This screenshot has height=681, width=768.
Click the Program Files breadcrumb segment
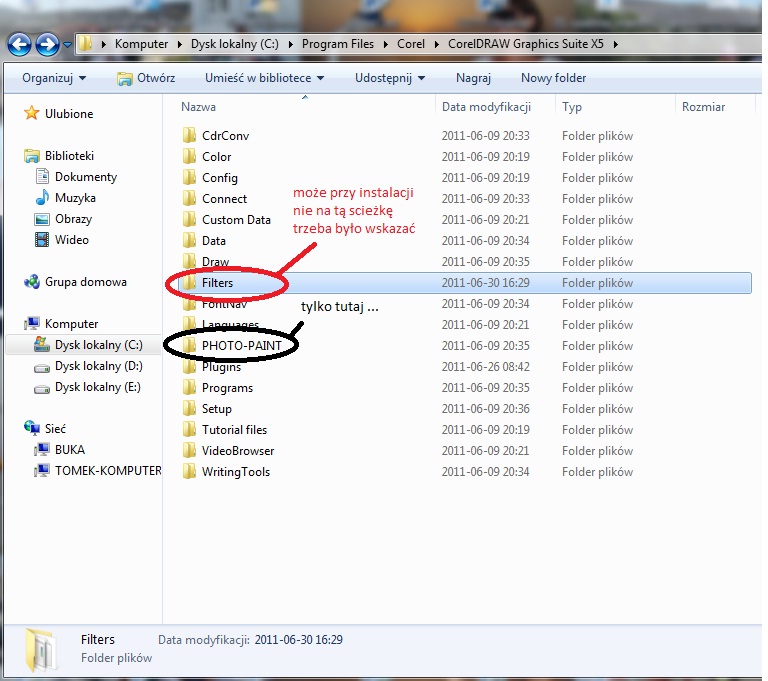click(340, 44)
